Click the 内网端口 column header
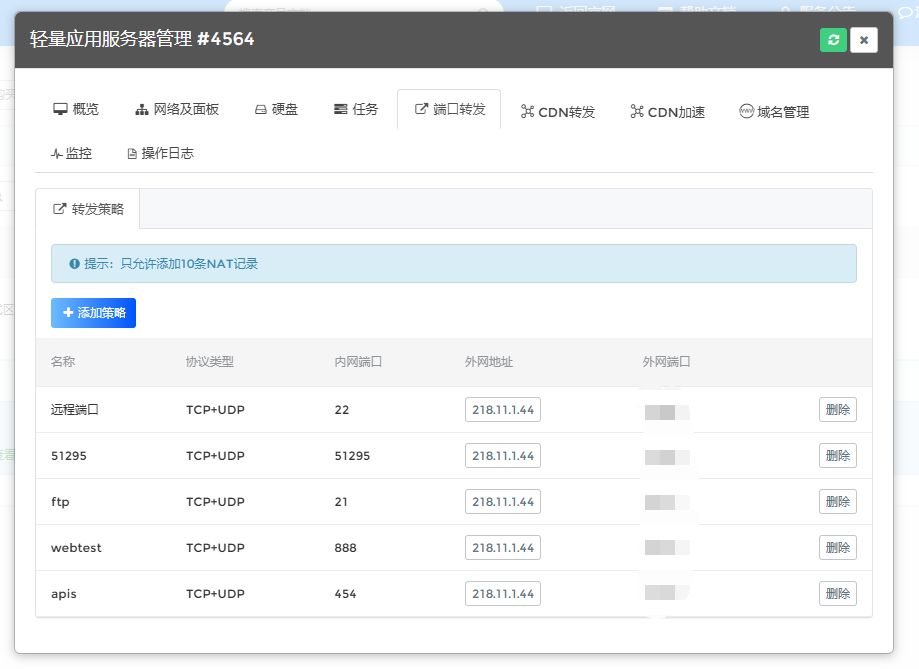The height and width of the screenshot is (669, 919). click(358, 362)
